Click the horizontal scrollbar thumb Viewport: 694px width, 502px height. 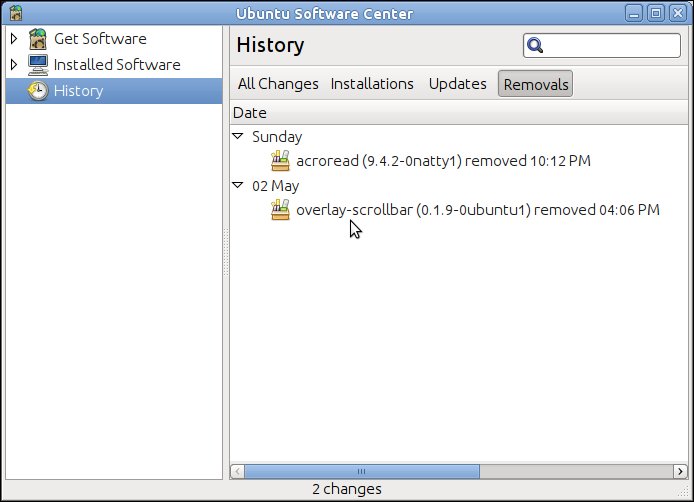pyautogui.click(x=362, y=471)
